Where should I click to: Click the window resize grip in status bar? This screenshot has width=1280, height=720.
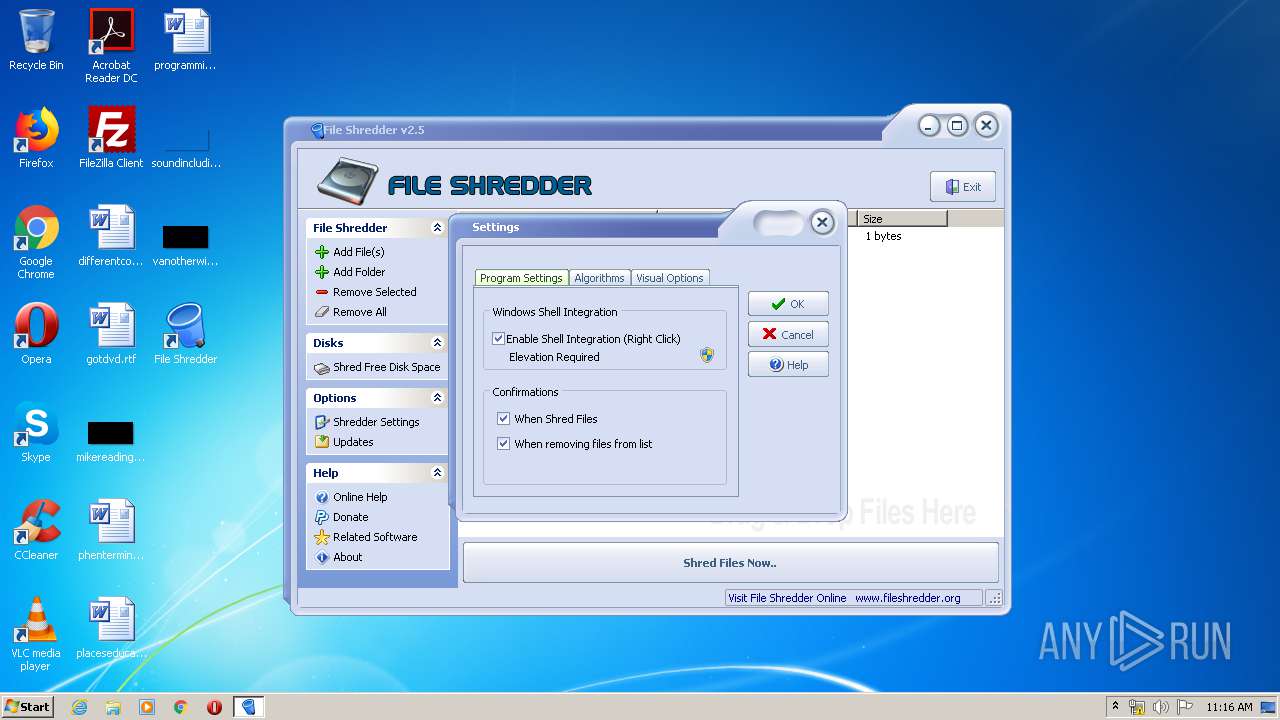pos(994,598)
